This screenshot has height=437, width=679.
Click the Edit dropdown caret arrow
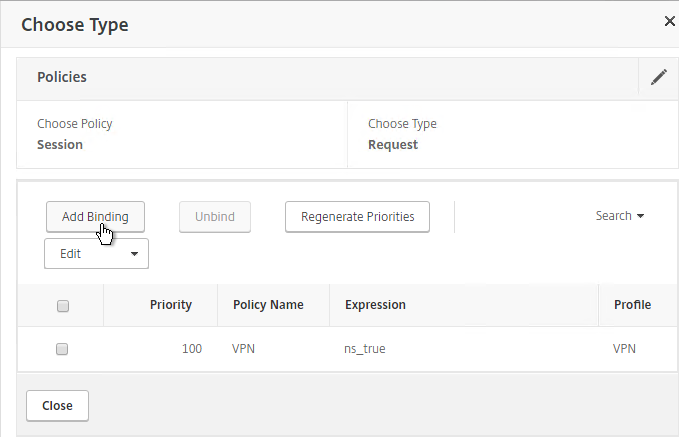(134, 254)
